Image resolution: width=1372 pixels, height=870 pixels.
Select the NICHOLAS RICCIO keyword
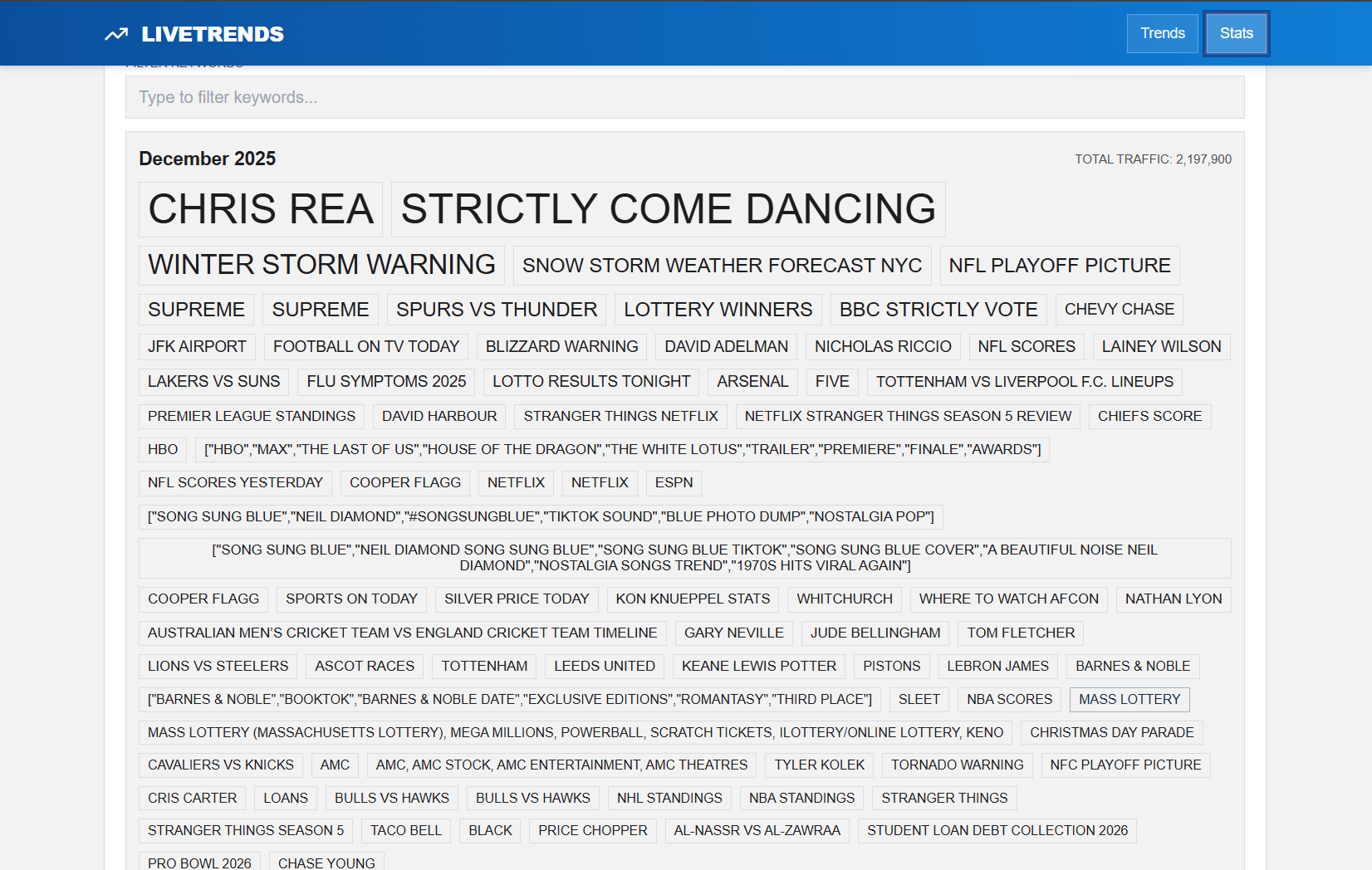(x=883, y=347)
